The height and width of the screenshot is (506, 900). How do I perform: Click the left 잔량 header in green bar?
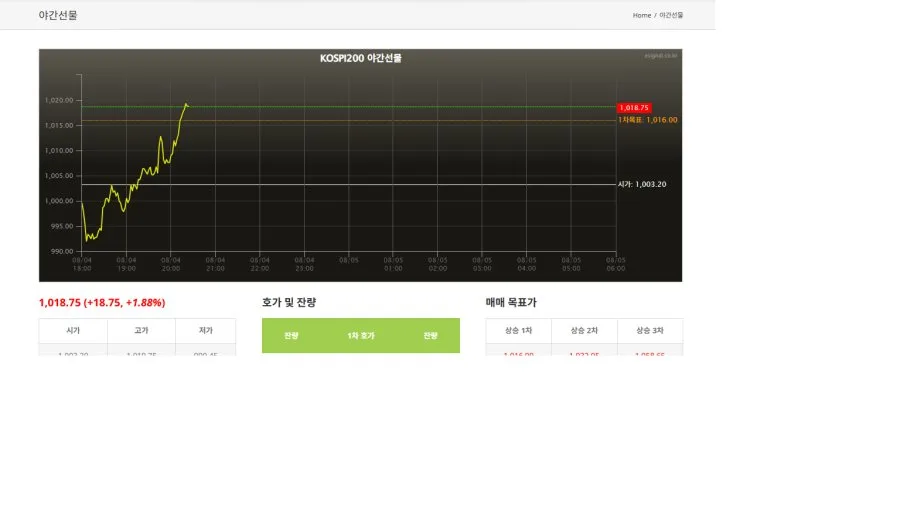[x=291, y=336]
